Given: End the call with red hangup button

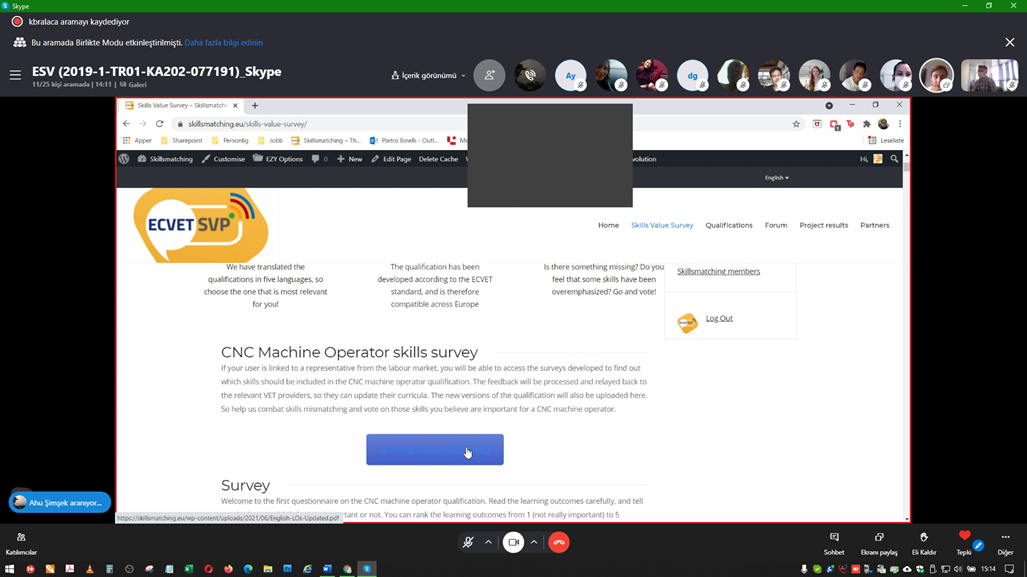Looking at the screenshot, I should coord(559,542).
